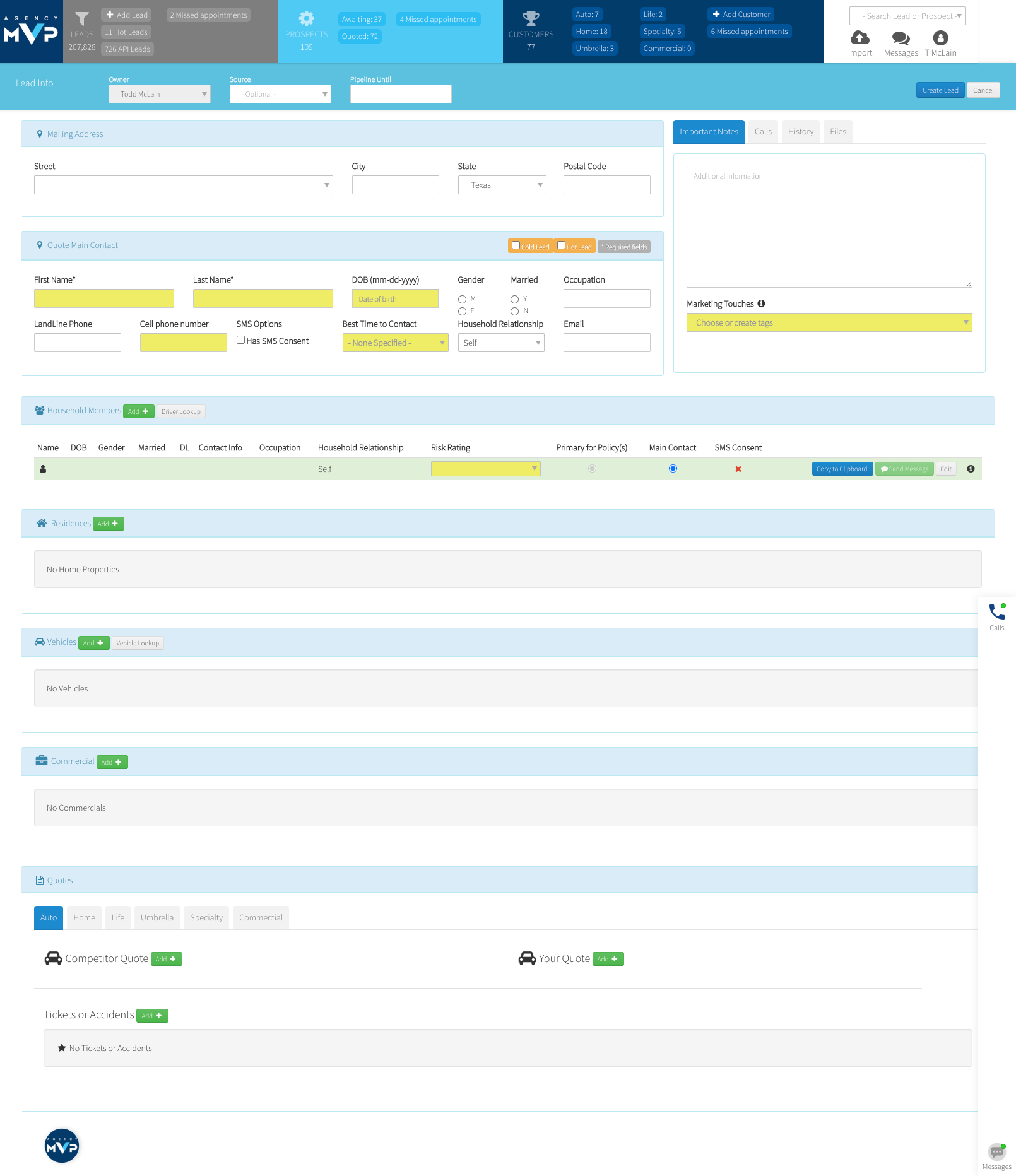Expand the Best Time to Contact dropdown
The image size is (1016, 1176).
[395, 343]
